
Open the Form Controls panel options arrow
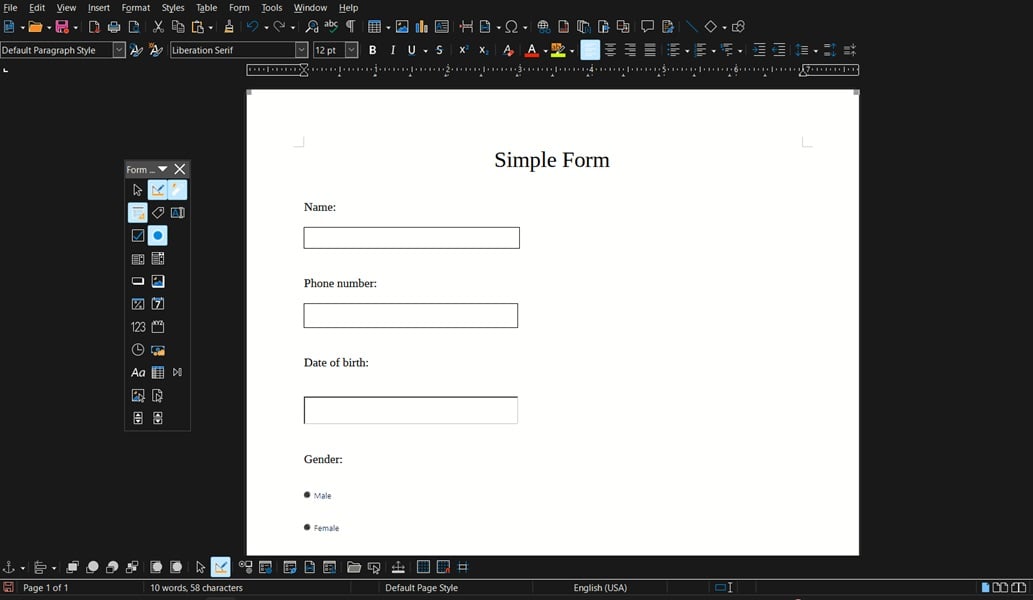163,169
